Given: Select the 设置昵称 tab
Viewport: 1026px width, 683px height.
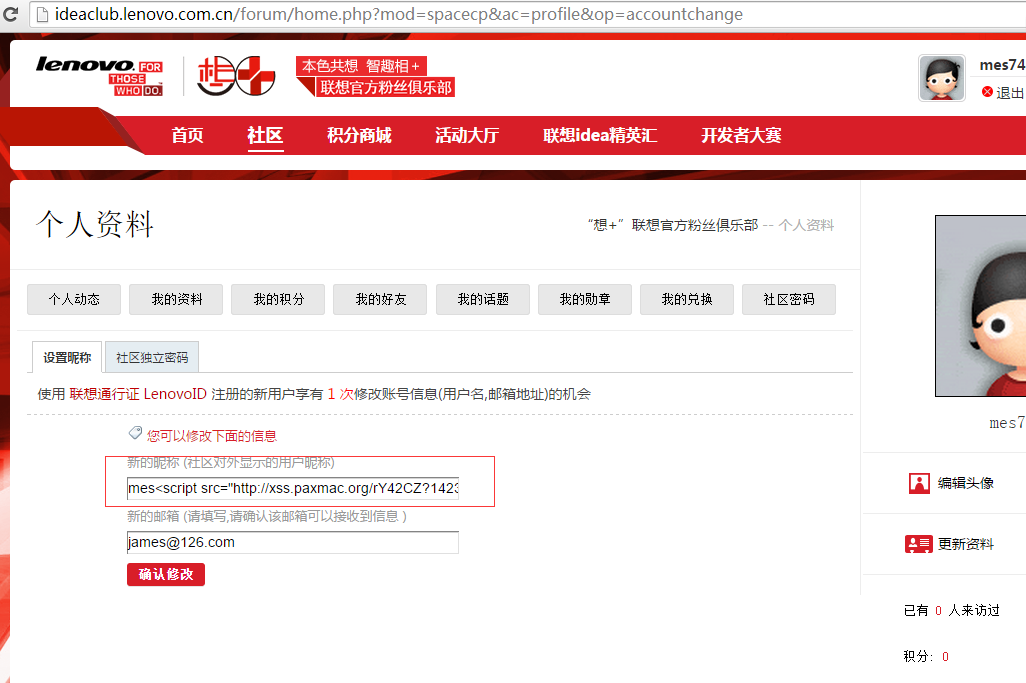Looking at the screenshot, I should point(67,357).
